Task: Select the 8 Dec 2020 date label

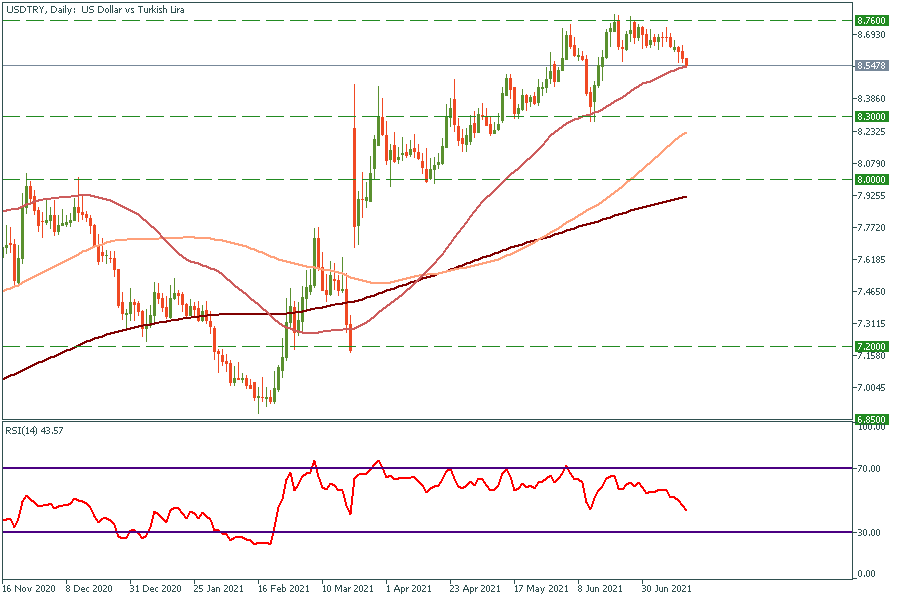Action: point(90,589)
